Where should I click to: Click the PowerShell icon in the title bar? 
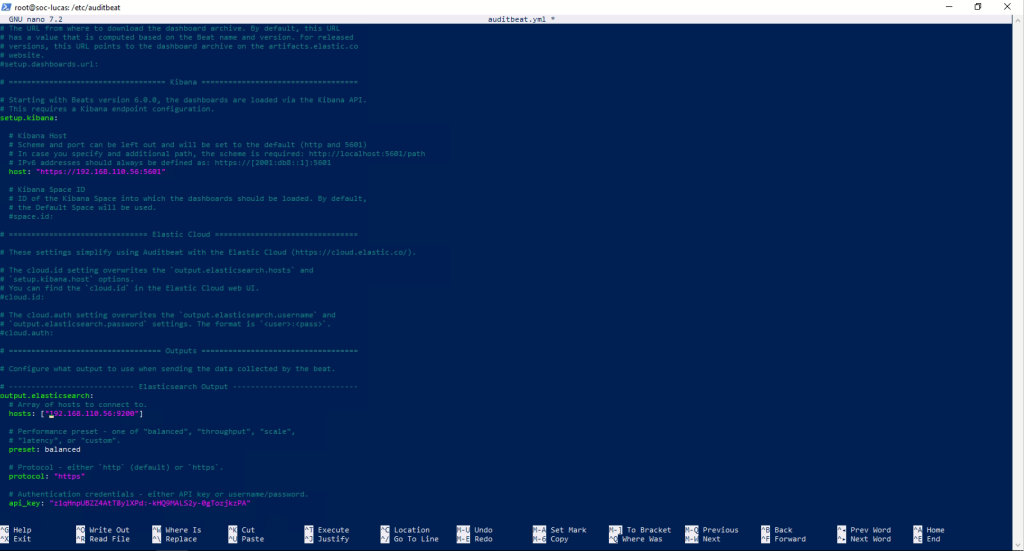8,7
